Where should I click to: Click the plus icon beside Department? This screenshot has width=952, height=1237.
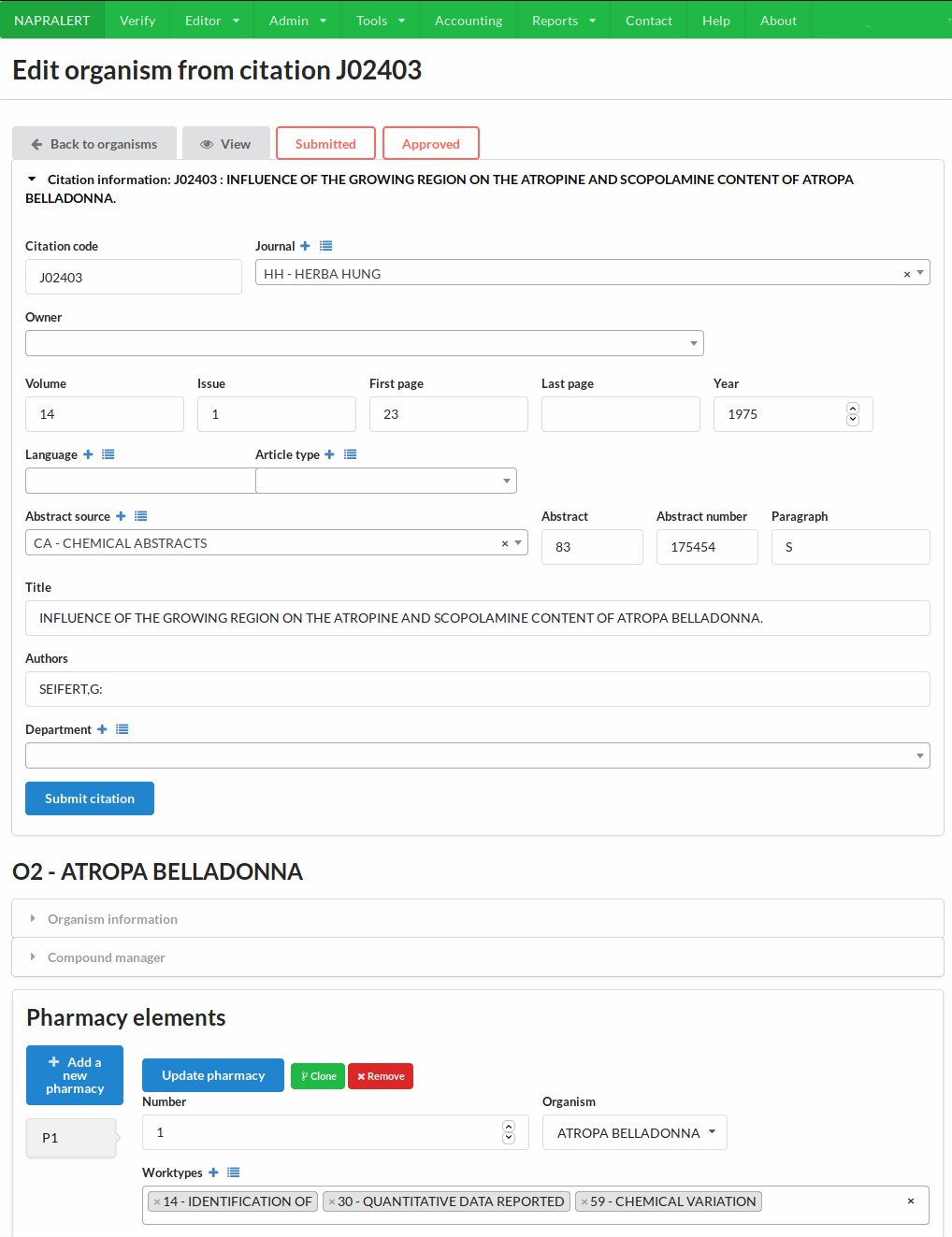coord(102,728)
